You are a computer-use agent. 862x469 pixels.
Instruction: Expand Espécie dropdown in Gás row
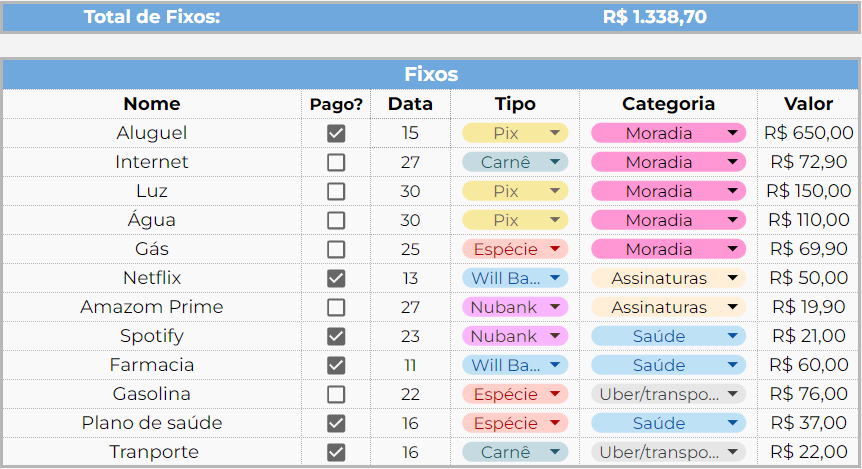pyautogui.click(x=555, y=249)
